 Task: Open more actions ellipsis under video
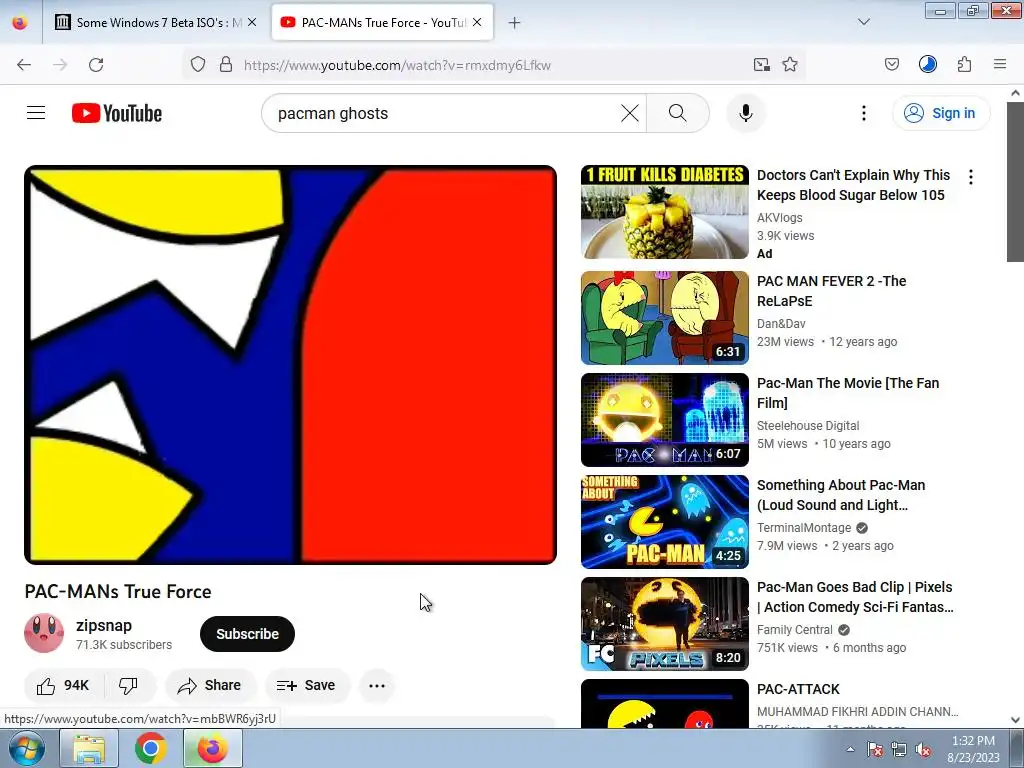(377, 685)
